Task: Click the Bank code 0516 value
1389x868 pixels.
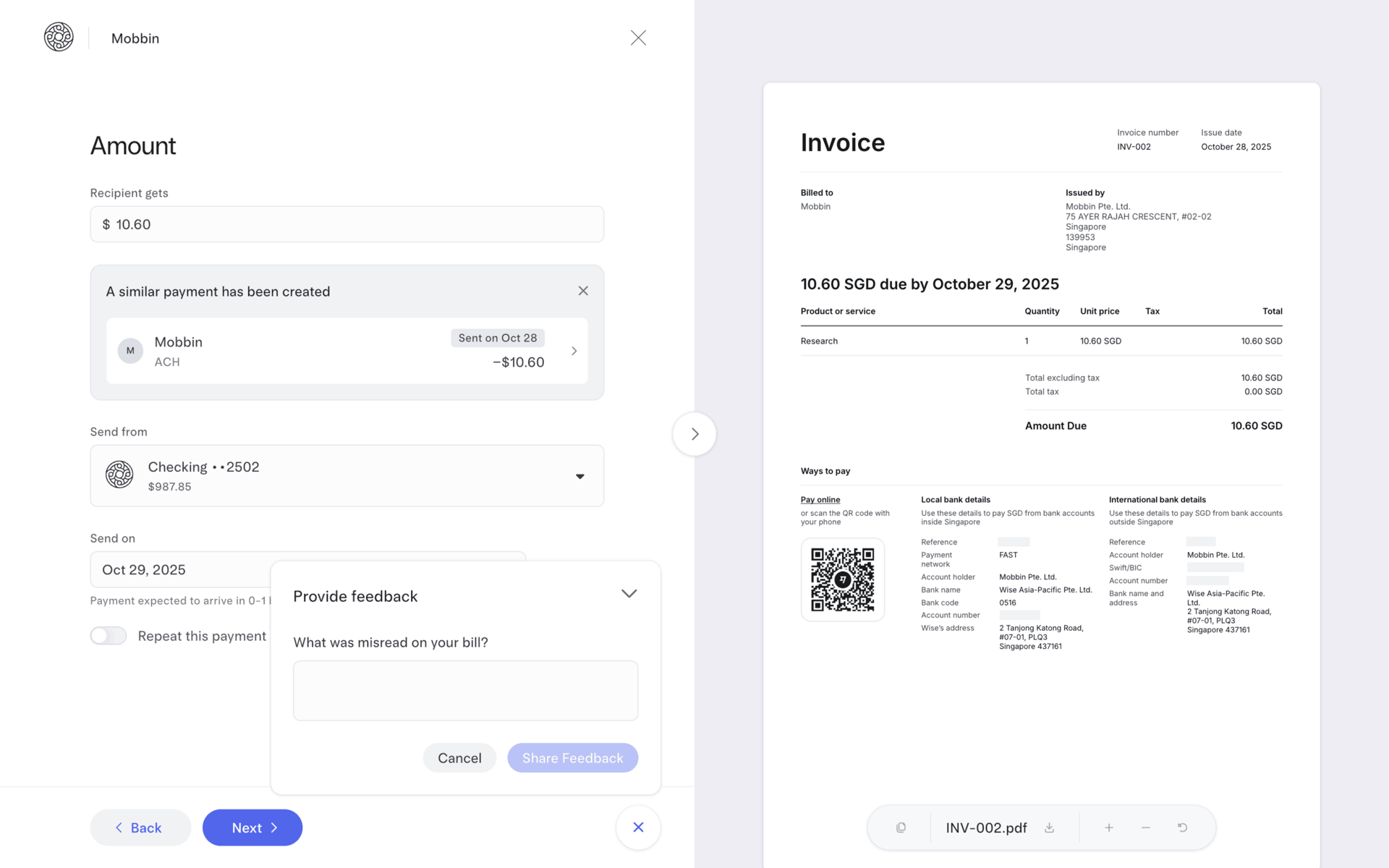Action: click(1008, 603)
